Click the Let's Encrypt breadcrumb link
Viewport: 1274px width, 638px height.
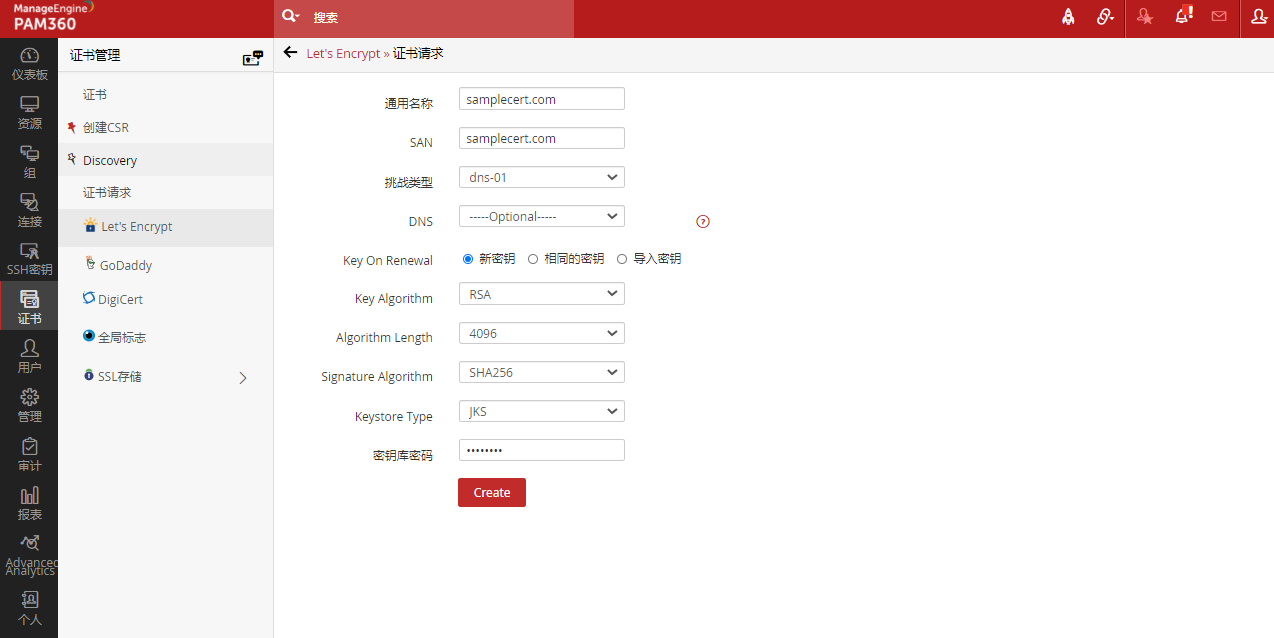pos(343,54)
